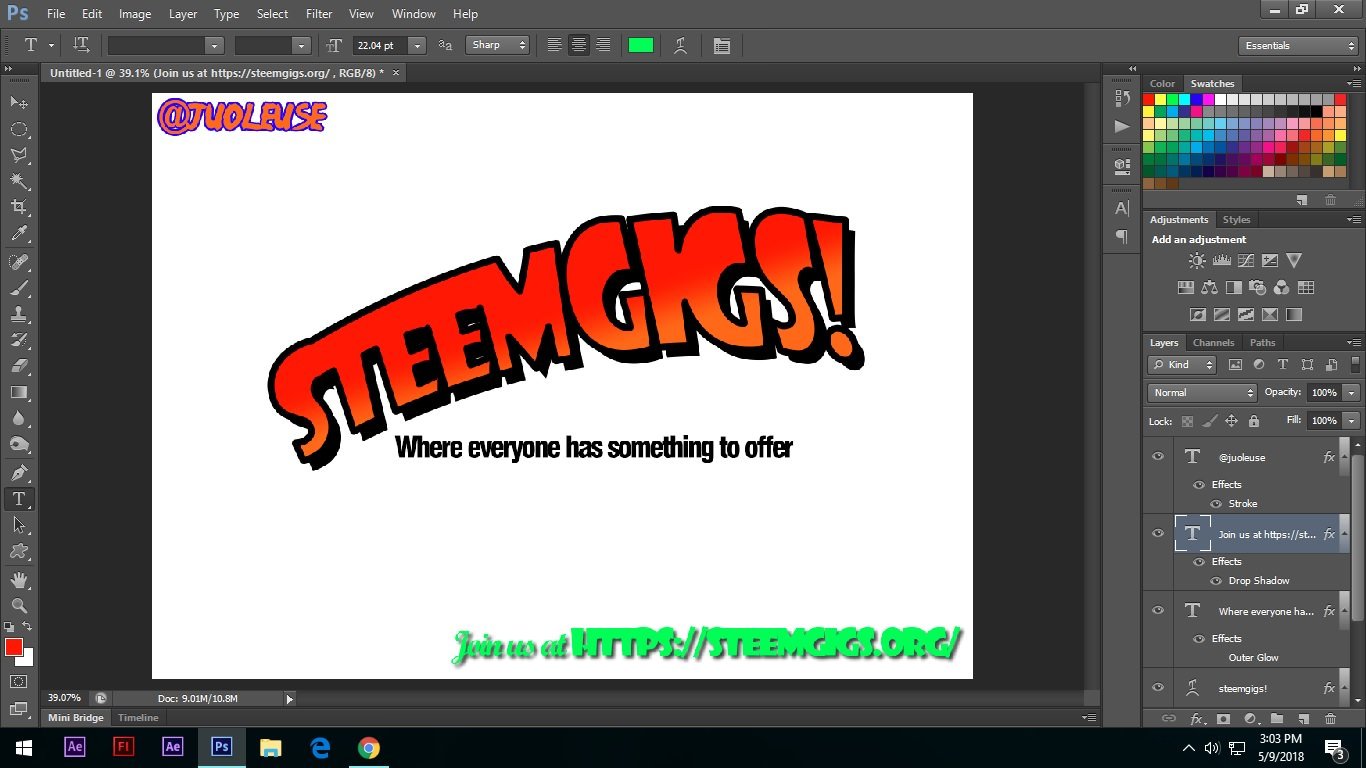Screen dimensions: 1366x768
Task: Click the green text color swatch
Action: 640,45
